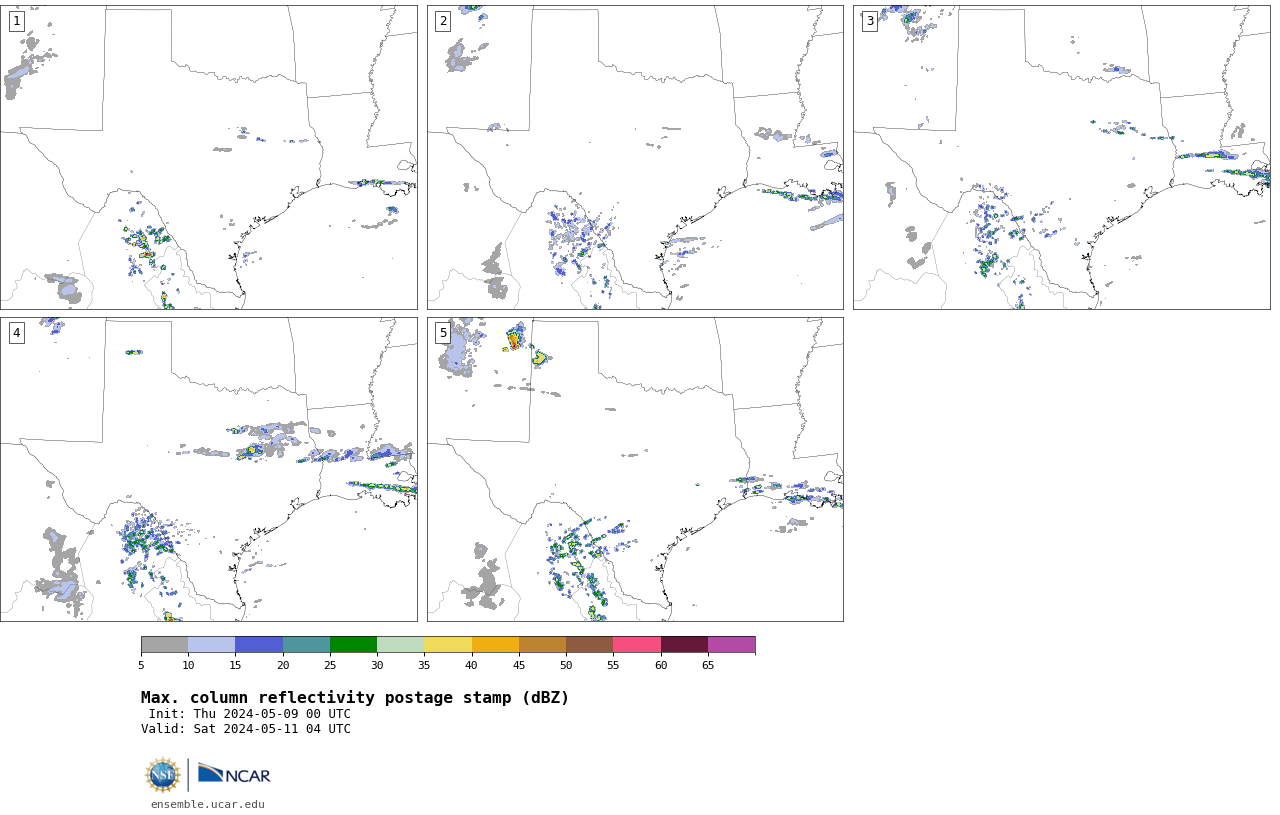This screenshot has width=1280, height=815.
Task: Select the light blue 10-15 dBZ swatch
Action: pyautogui.click(x=211, y=644)
